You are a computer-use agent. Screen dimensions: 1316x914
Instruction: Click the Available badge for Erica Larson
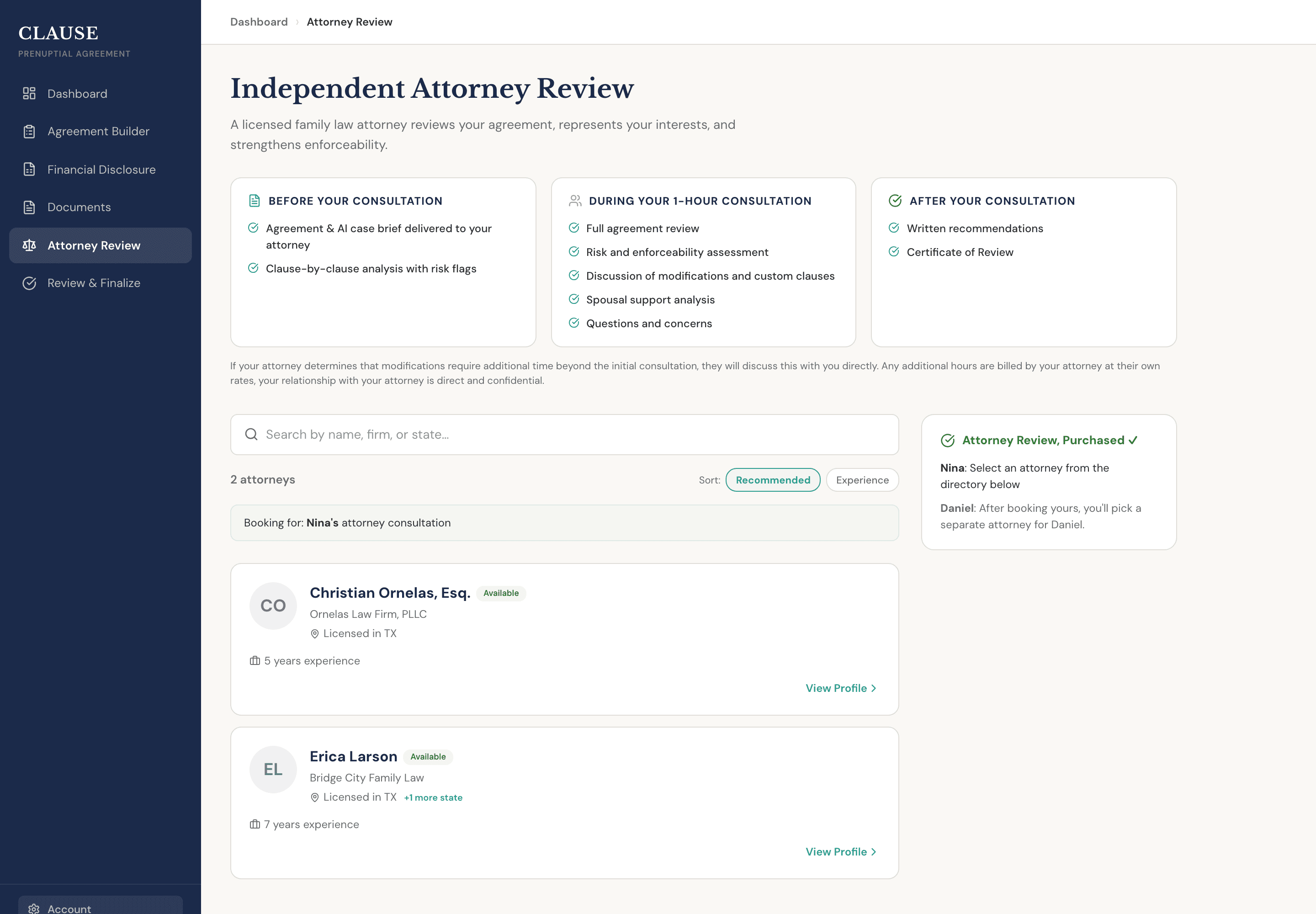click(x=428, y=756)
